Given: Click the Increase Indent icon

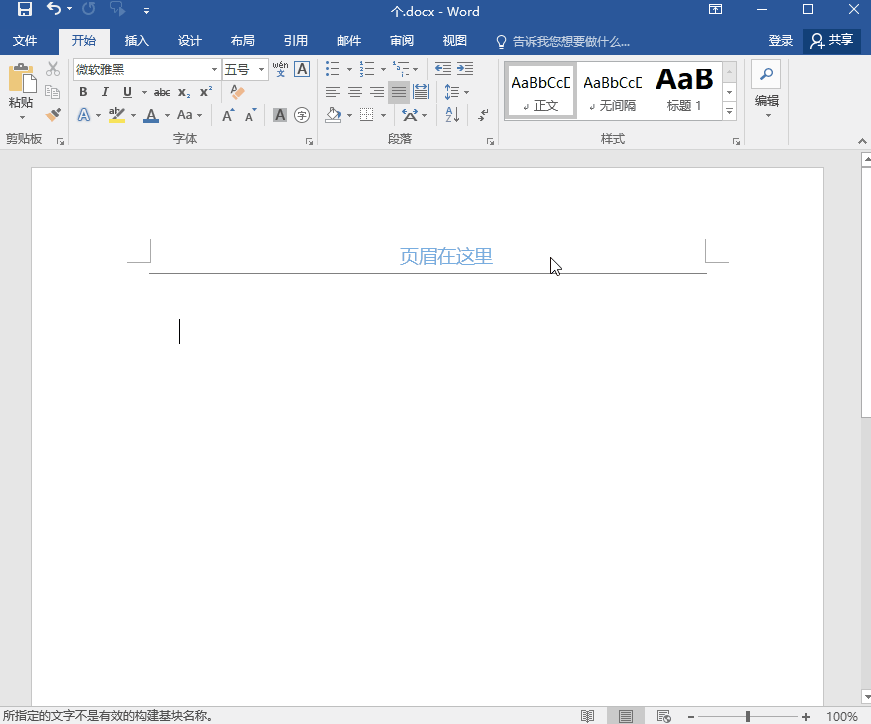Looking at the screenshot, I should tap(465, 69).
